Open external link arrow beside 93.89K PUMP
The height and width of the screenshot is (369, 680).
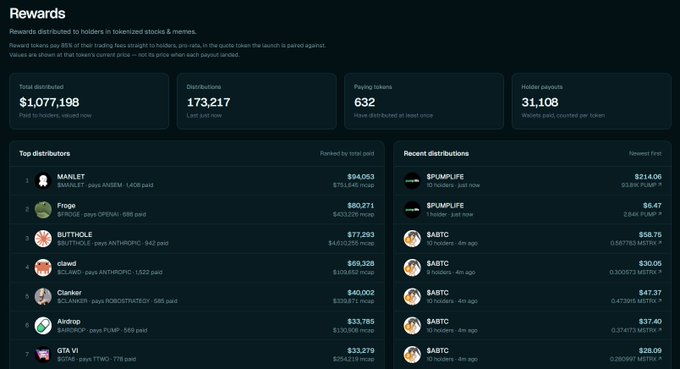660,185
